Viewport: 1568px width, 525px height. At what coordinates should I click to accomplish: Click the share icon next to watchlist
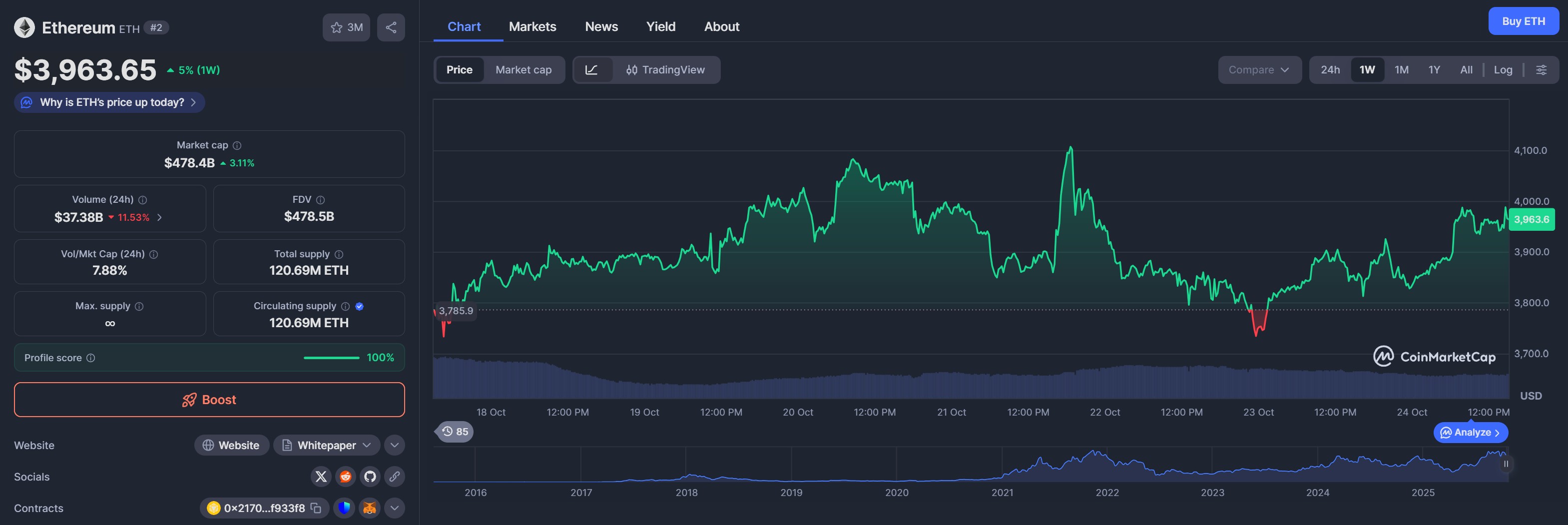tap(391, 27)
